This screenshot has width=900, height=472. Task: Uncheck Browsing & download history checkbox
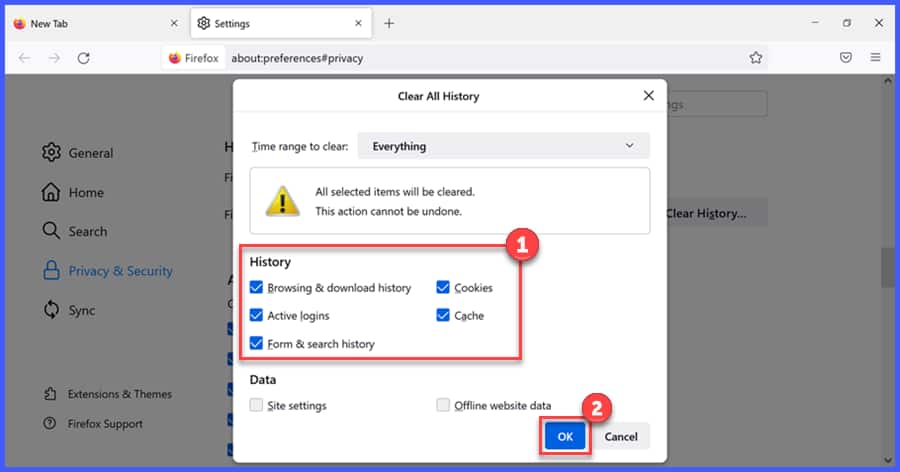tap(257, 288)
